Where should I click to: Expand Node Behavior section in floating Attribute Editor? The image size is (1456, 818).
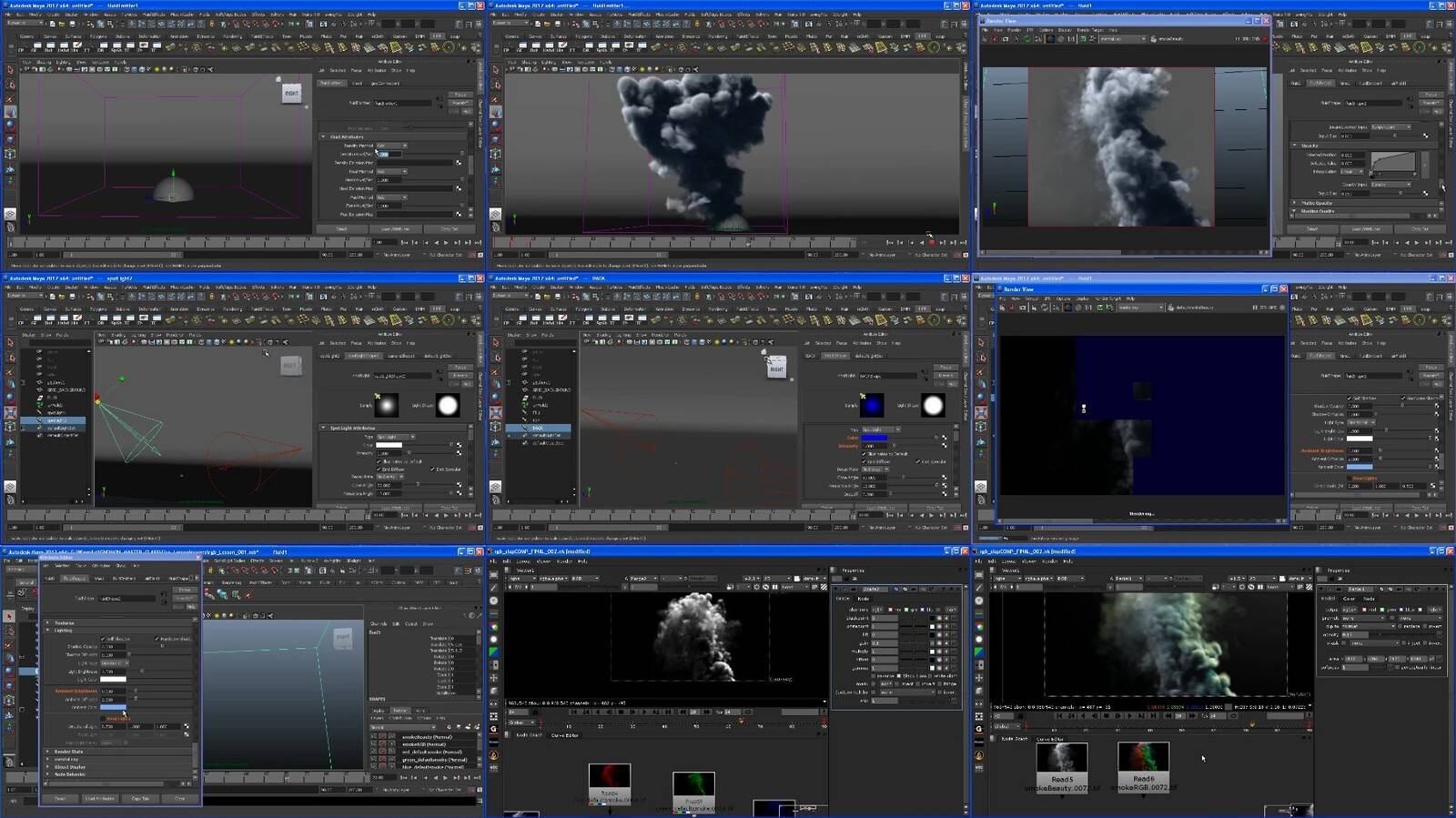click(x=47, y=774)
